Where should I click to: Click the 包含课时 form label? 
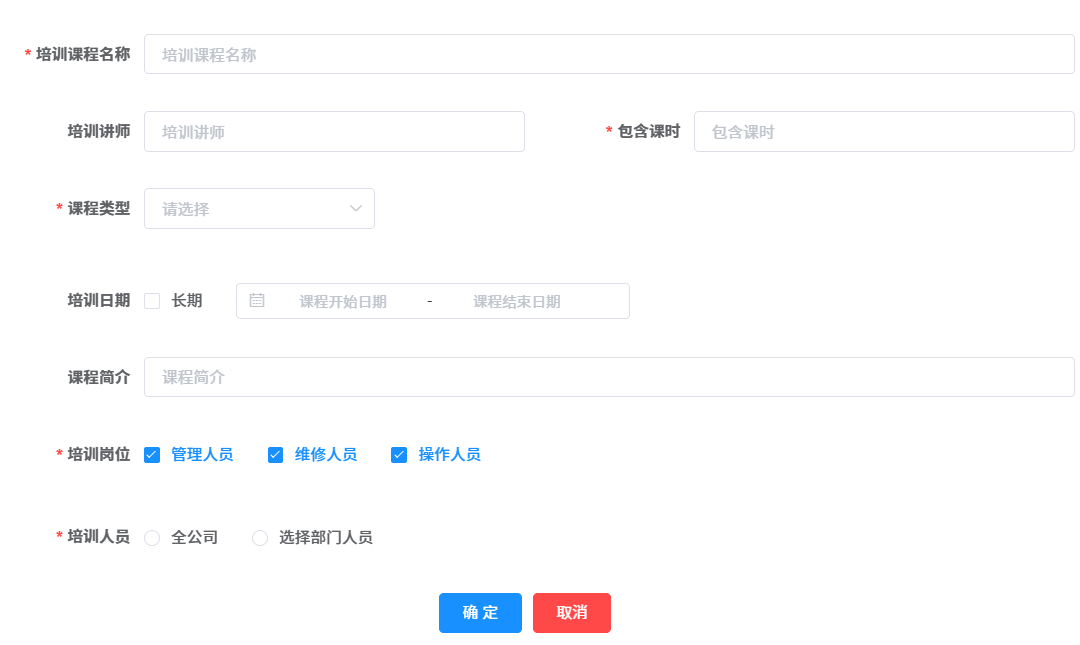649,132
